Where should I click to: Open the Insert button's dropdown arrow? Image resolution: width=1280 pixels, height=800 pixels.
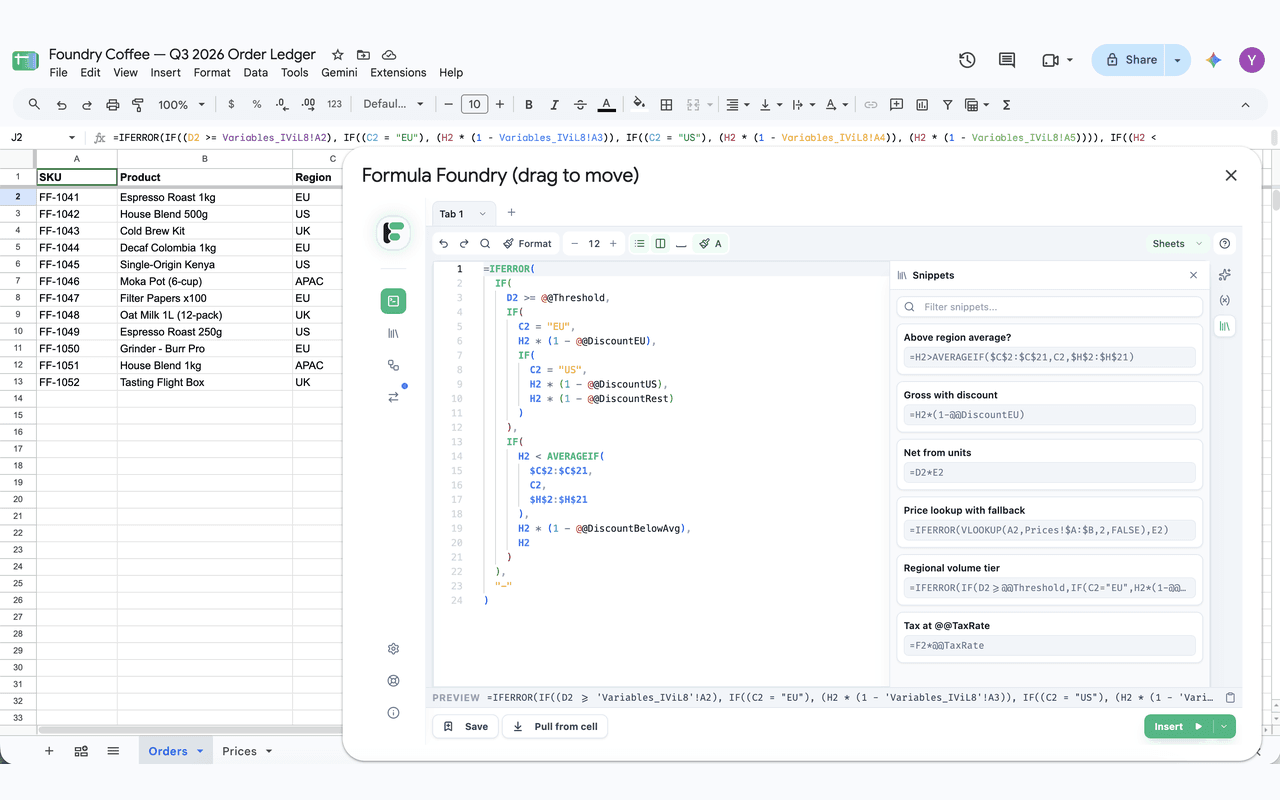(1224, 727)
